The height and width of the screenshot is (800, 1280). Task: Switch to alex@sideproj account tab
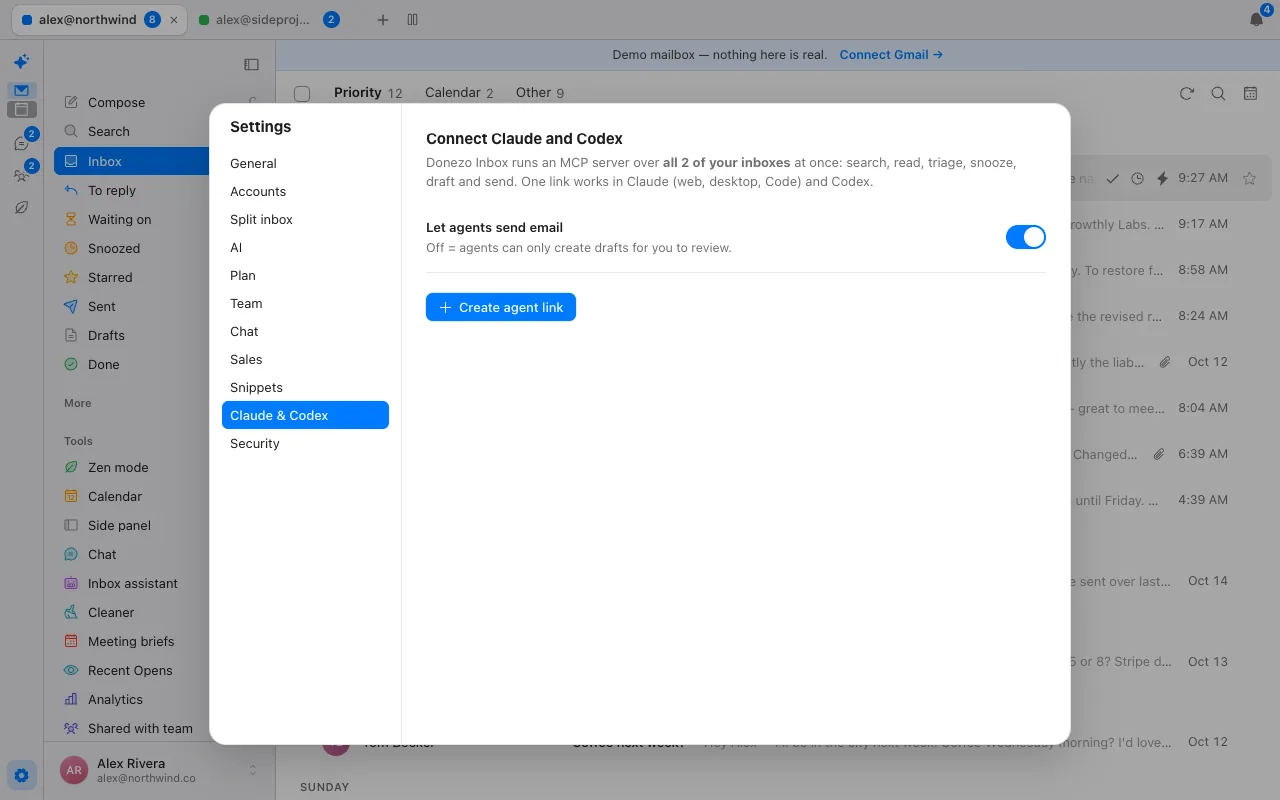click(x=270, y=20)
